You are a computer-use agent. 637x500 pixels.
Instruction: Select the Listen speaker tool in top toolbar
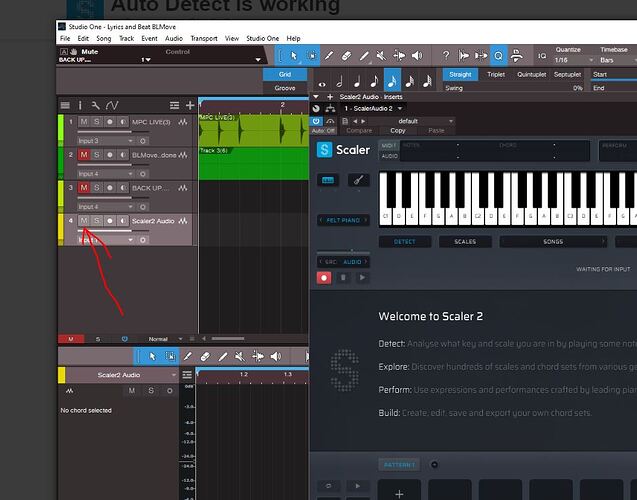click(417, 56)
